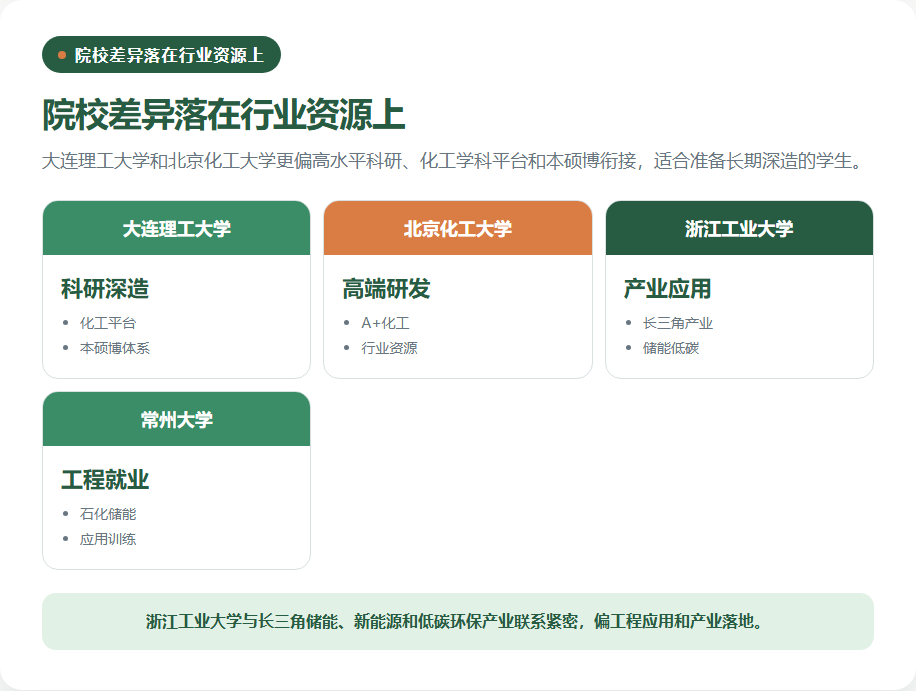Select the large heading 院校差异落在行业资源上
This screenshot has width=916, height=691.
click(224, 114)
